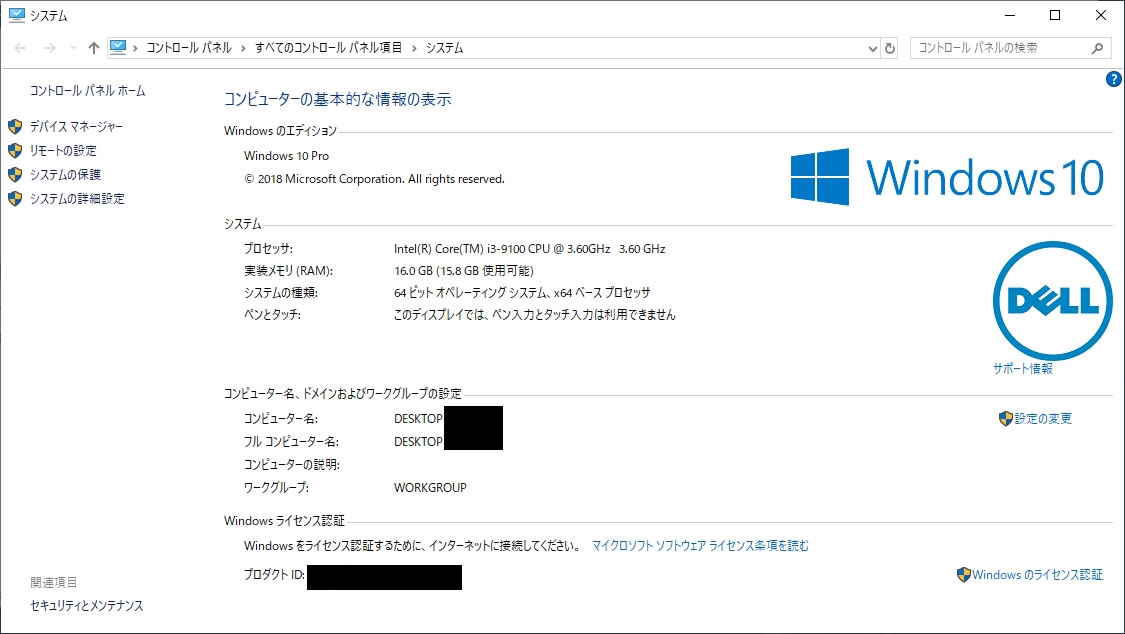The height and width of the screenshot is (634, 1125).
Task: Click shield icon beside デバイス マネージャー
Action: coord(15,127)
